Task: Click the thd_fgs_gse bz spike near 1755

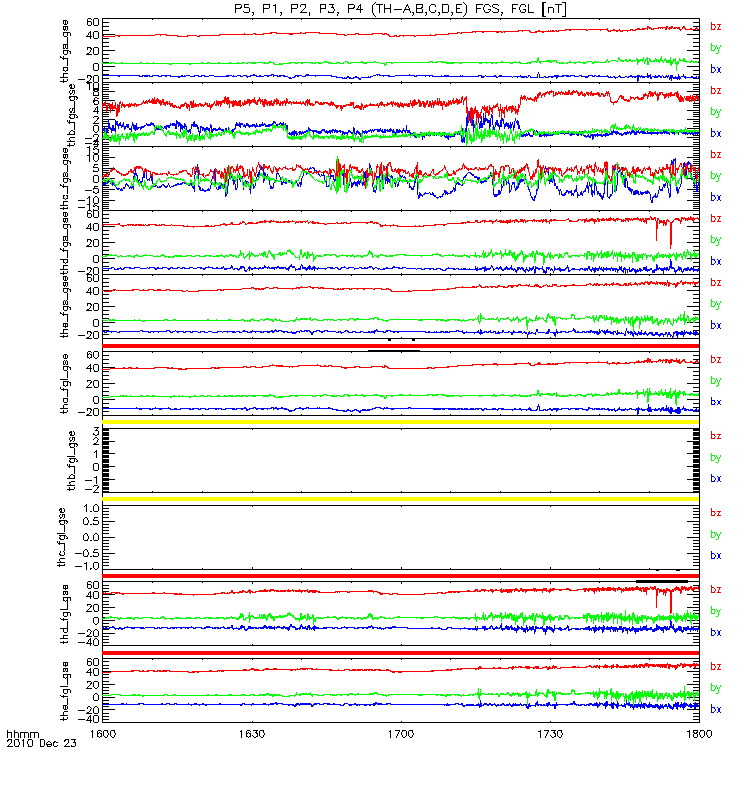Action: coord(670,236)
